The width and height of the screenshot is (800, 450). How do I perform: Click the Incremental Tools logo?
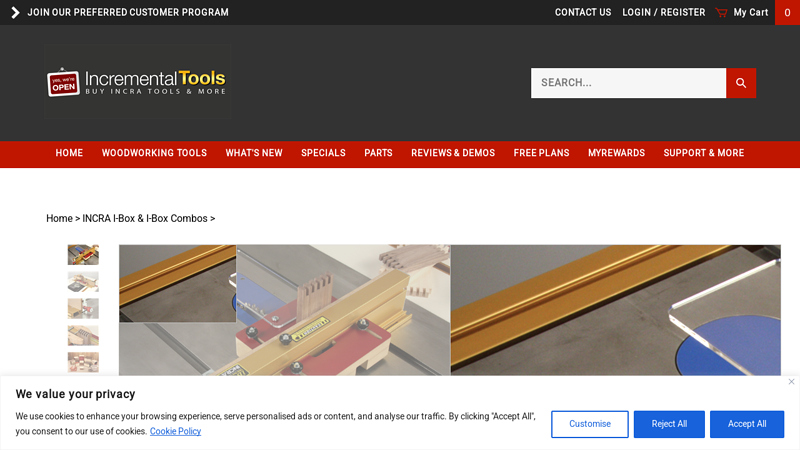[x=137, y=82]
